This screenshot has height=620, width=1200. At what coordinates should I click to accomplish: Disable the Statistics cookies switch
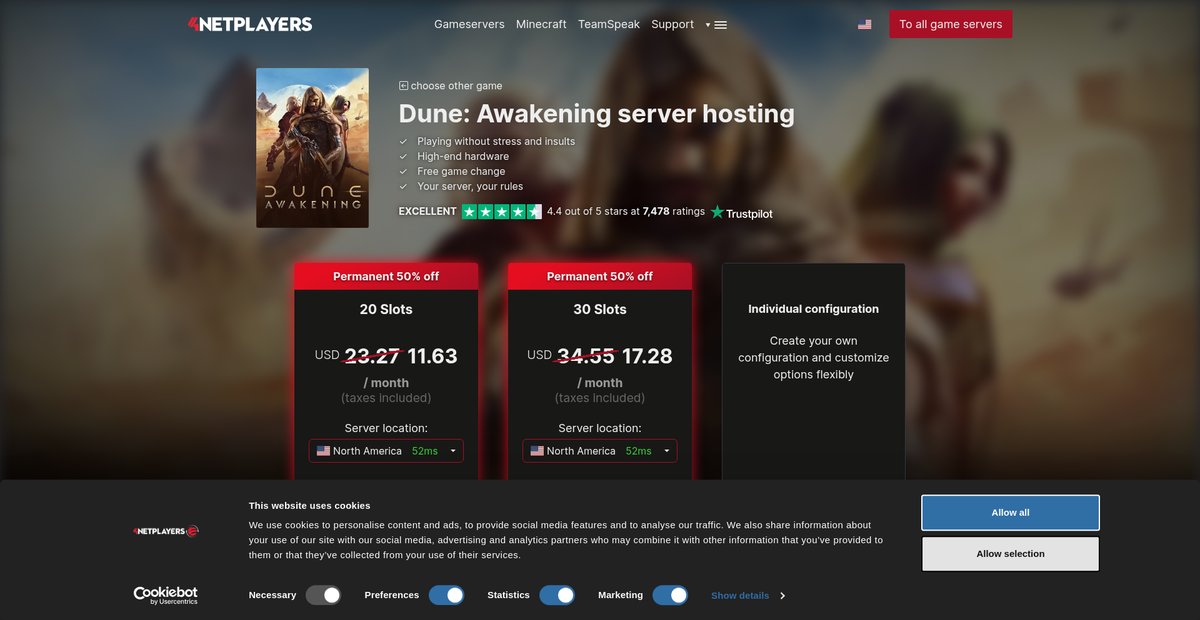point(557,595)
